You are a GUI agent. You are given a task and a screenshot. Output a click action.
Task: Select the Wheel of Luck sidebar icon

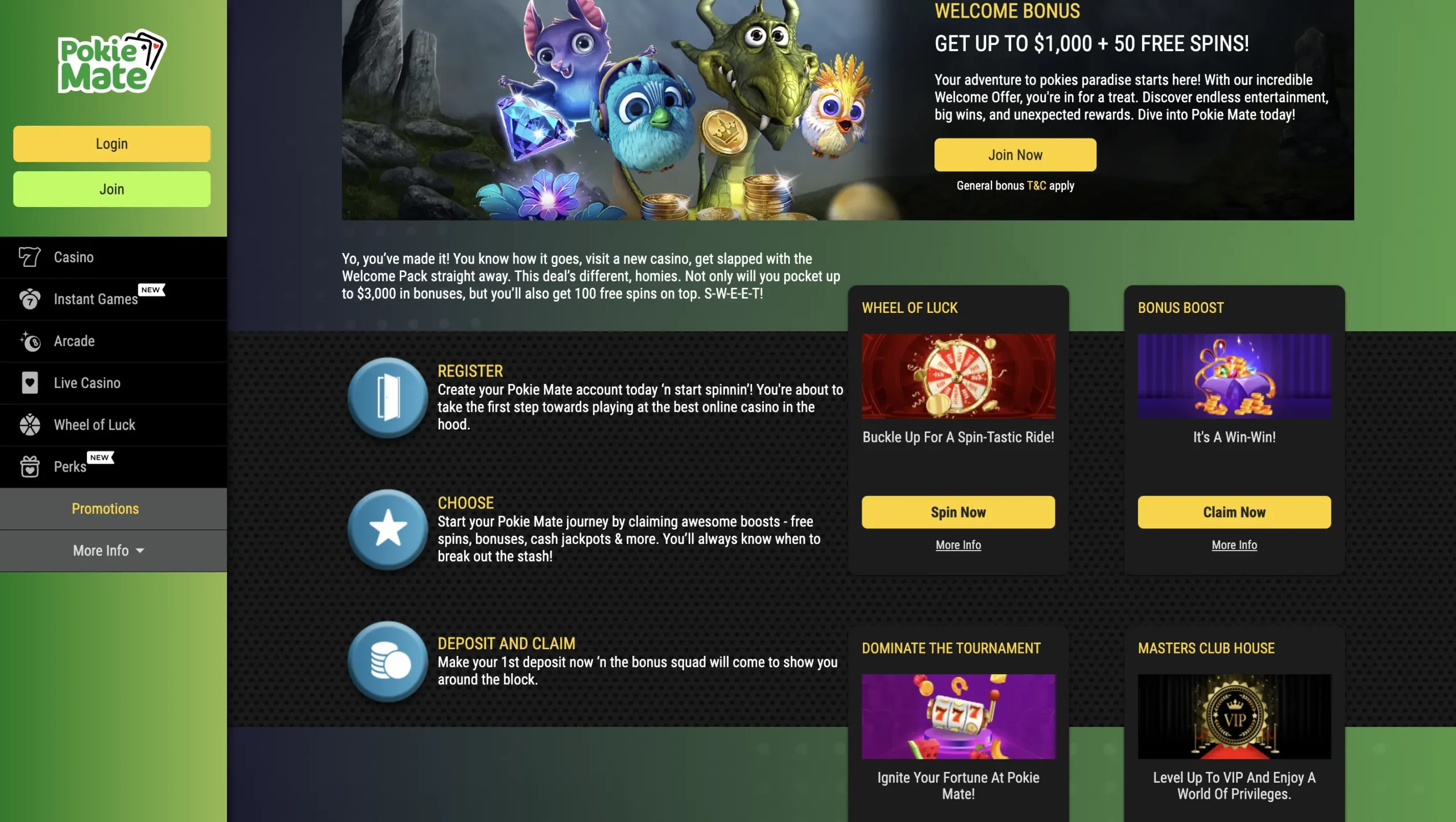[x=30, y=425]
